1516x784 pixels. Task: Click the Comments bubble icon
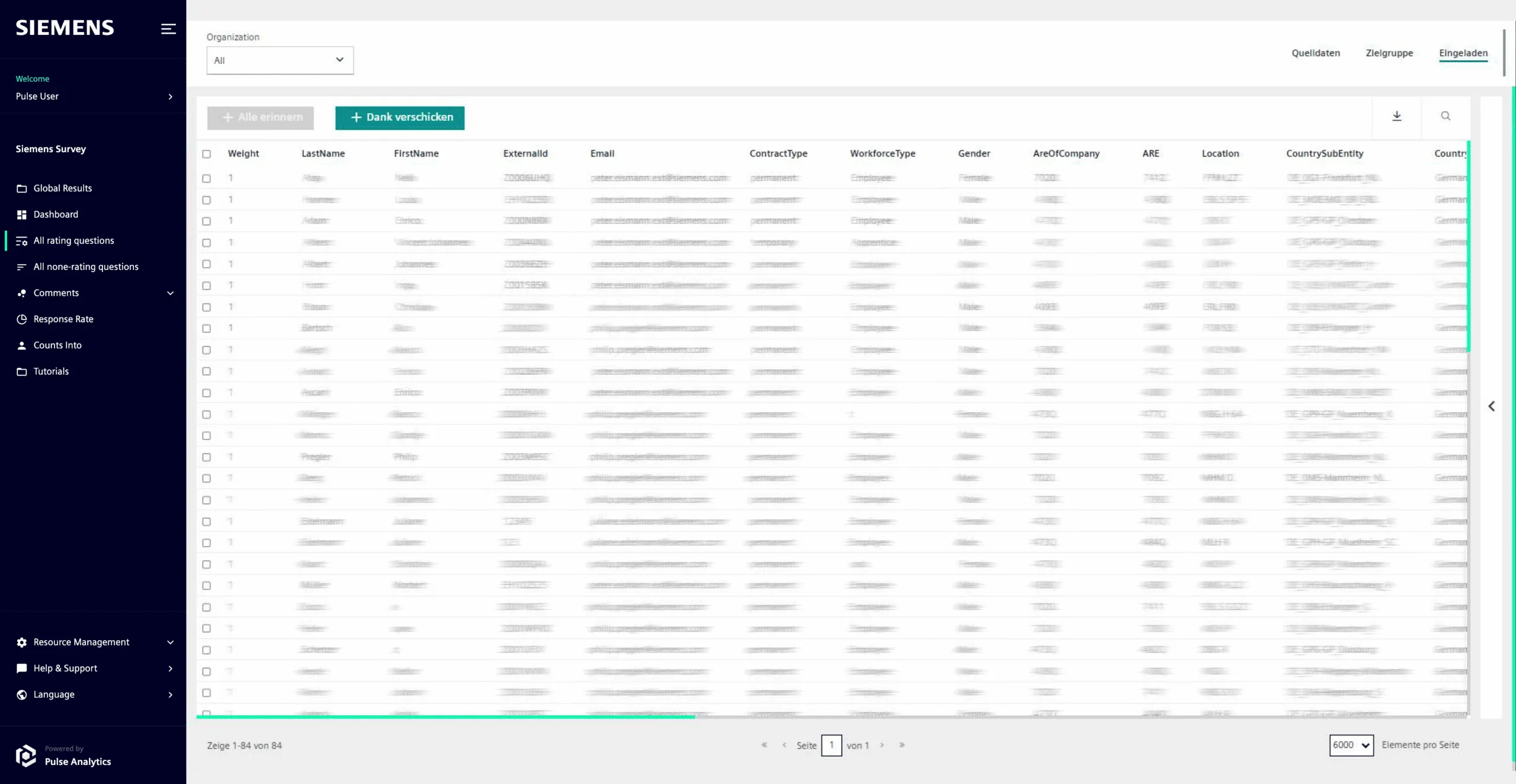(22, 293)
